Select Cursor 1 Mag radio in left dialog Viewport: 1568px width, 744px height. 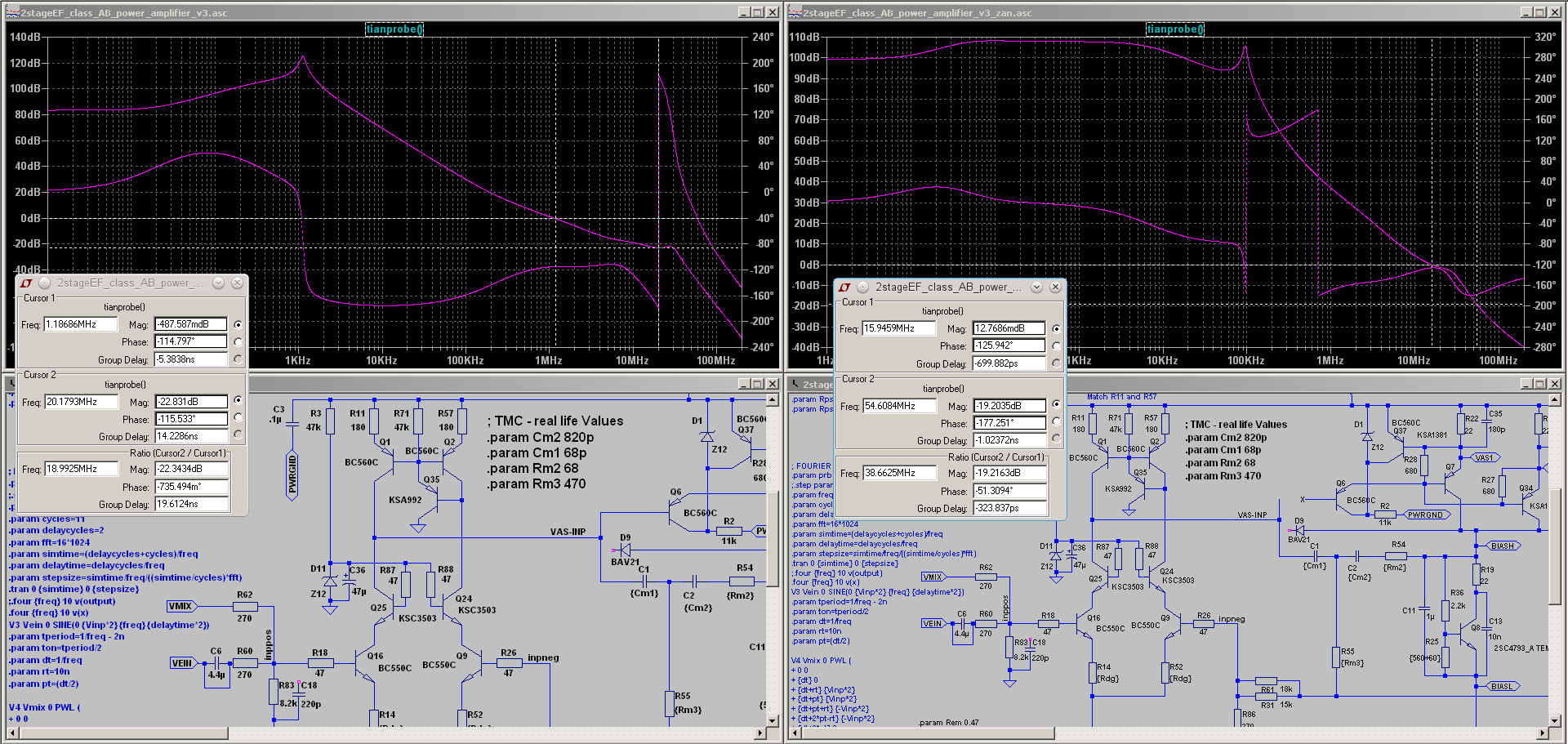tap(238, 324)
